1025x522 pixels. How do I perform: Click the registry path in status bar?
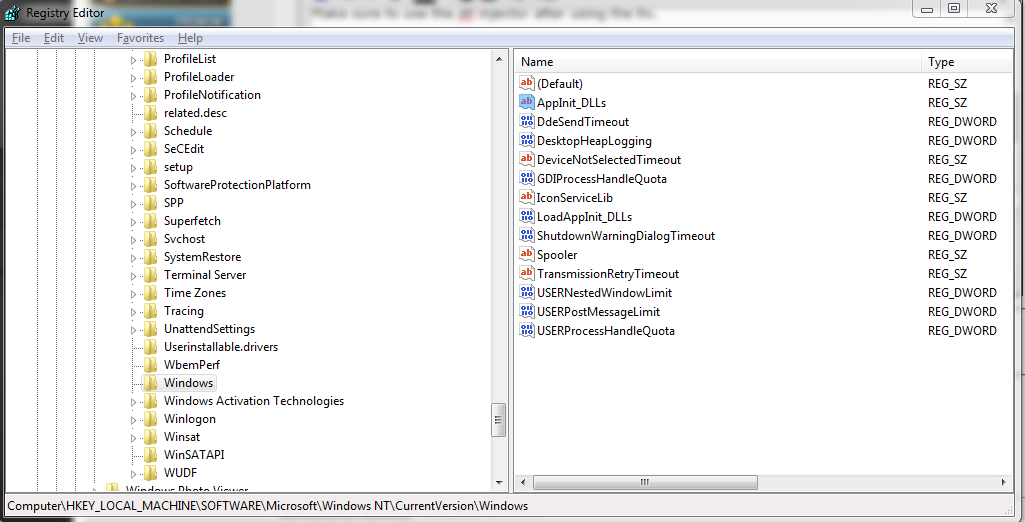pos(267,506)
